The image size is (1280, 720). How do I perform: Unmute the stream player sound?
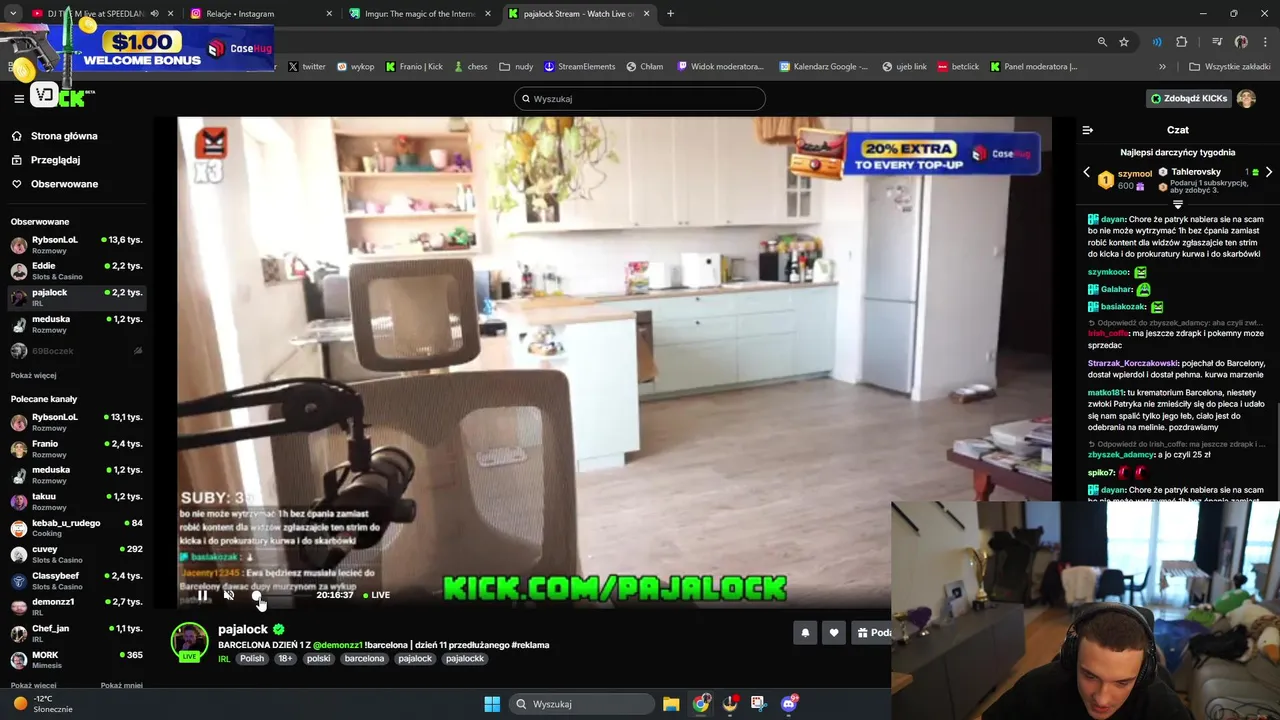229,595
